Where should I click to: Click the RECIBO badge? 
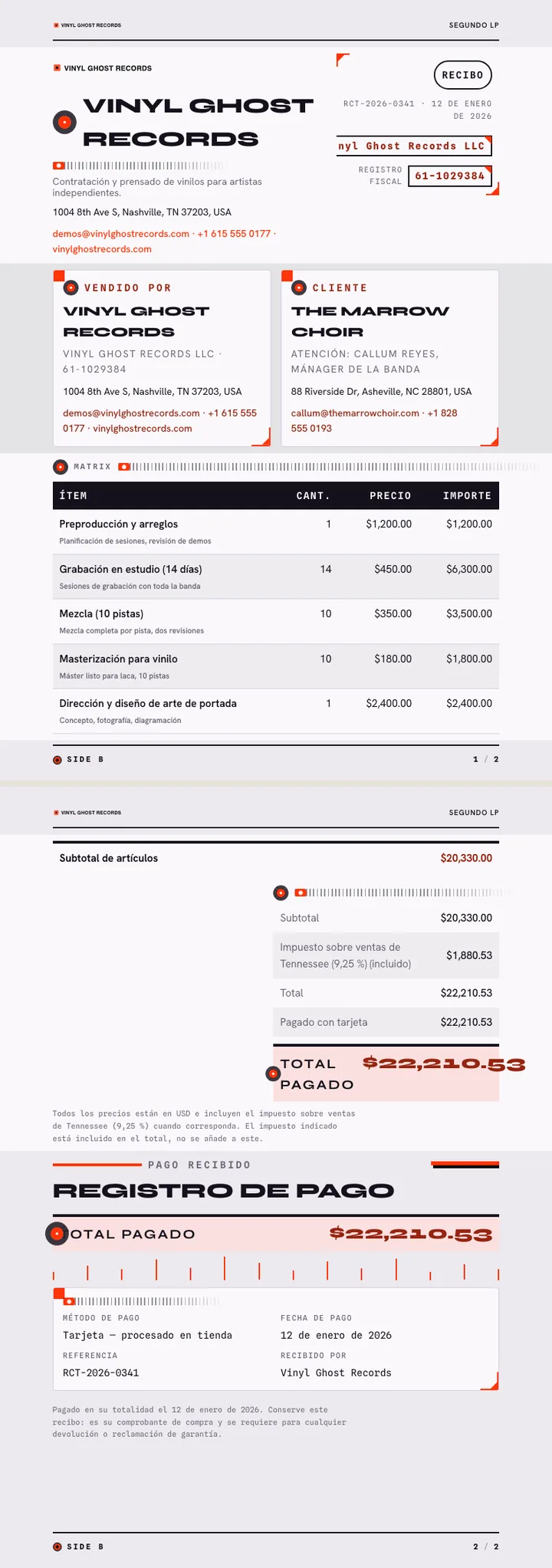point(462,75)
